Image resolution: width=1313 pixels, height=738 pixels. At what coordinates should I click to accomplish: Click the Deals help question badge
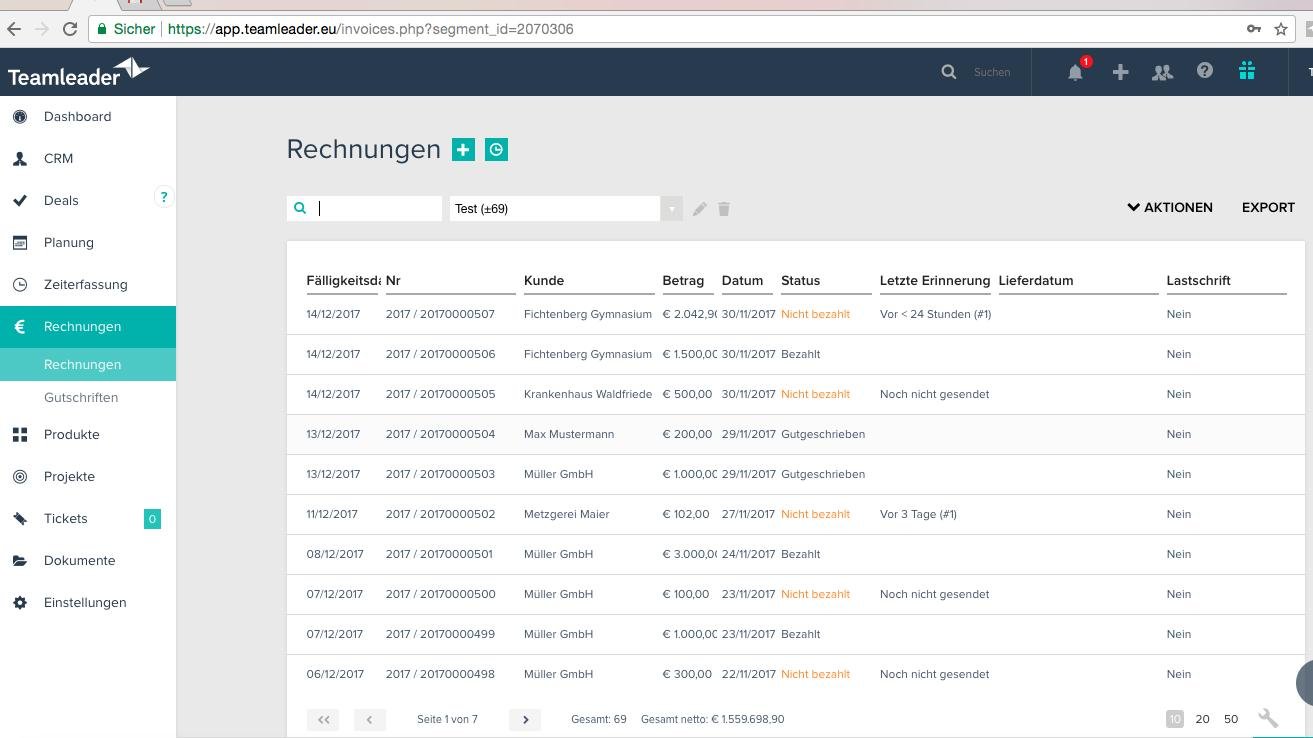point(164,197)
